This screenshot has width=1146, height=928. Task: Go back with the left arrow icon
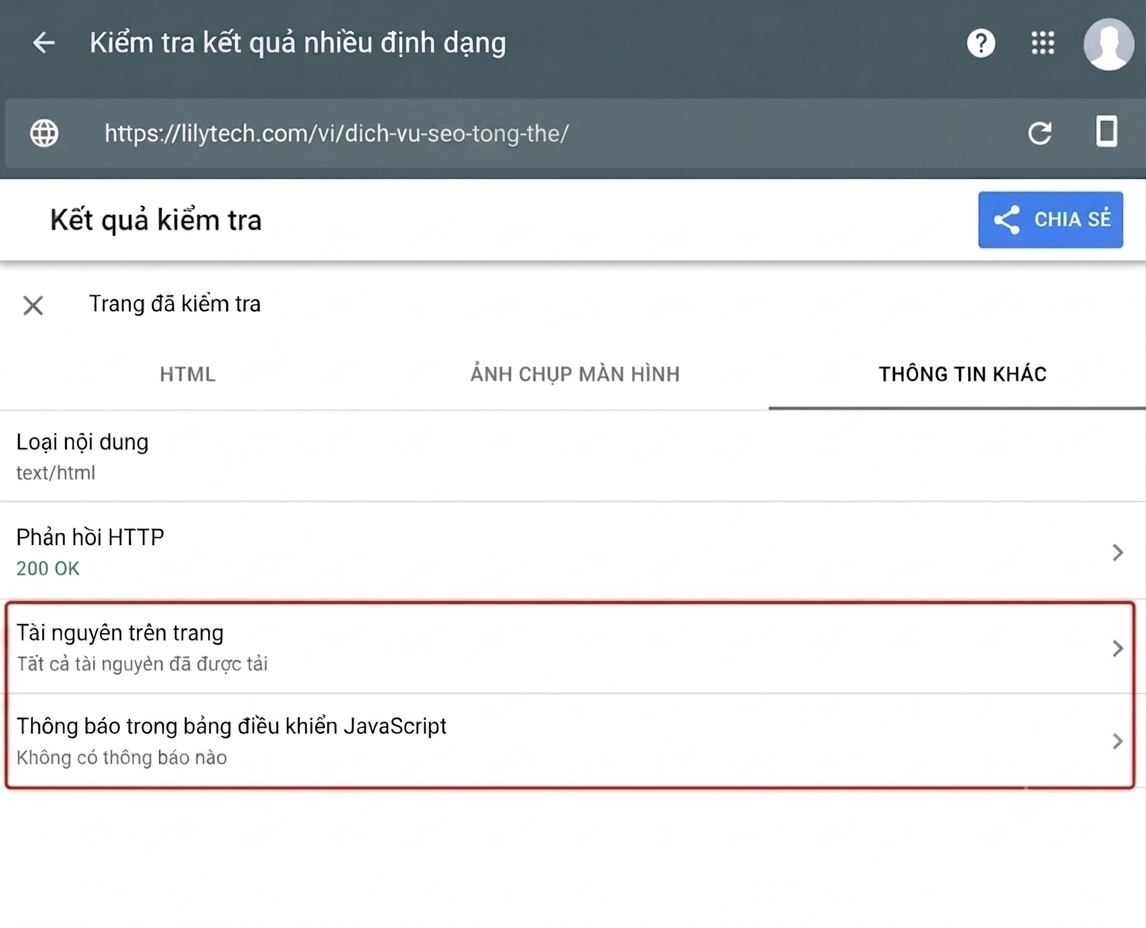44,43
